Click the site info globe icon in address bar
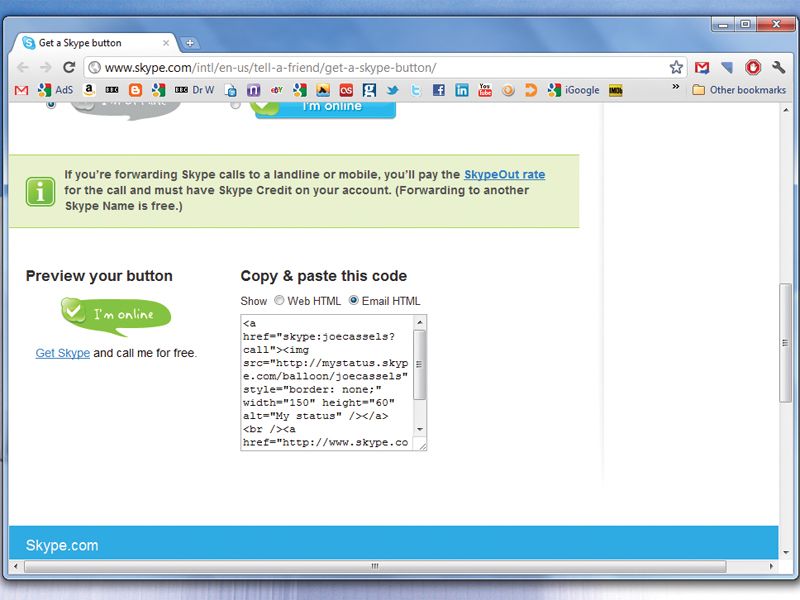 pos(94,67)
